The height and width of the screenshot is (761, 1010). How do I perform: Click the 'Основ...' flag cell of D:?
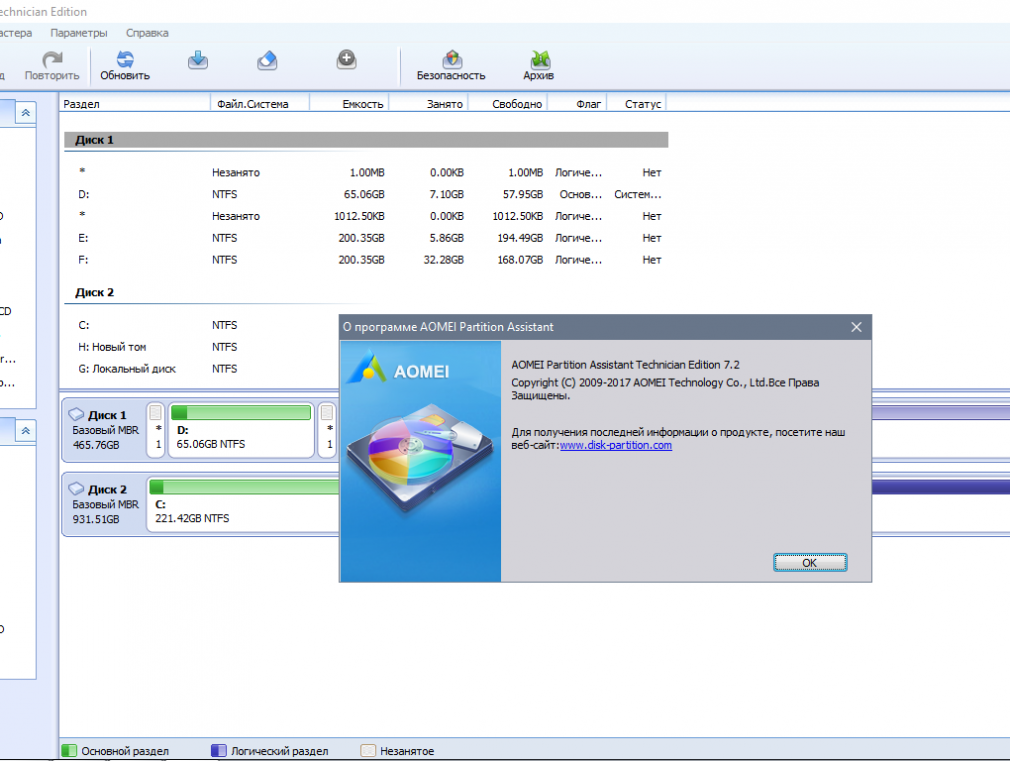[580, 195]
